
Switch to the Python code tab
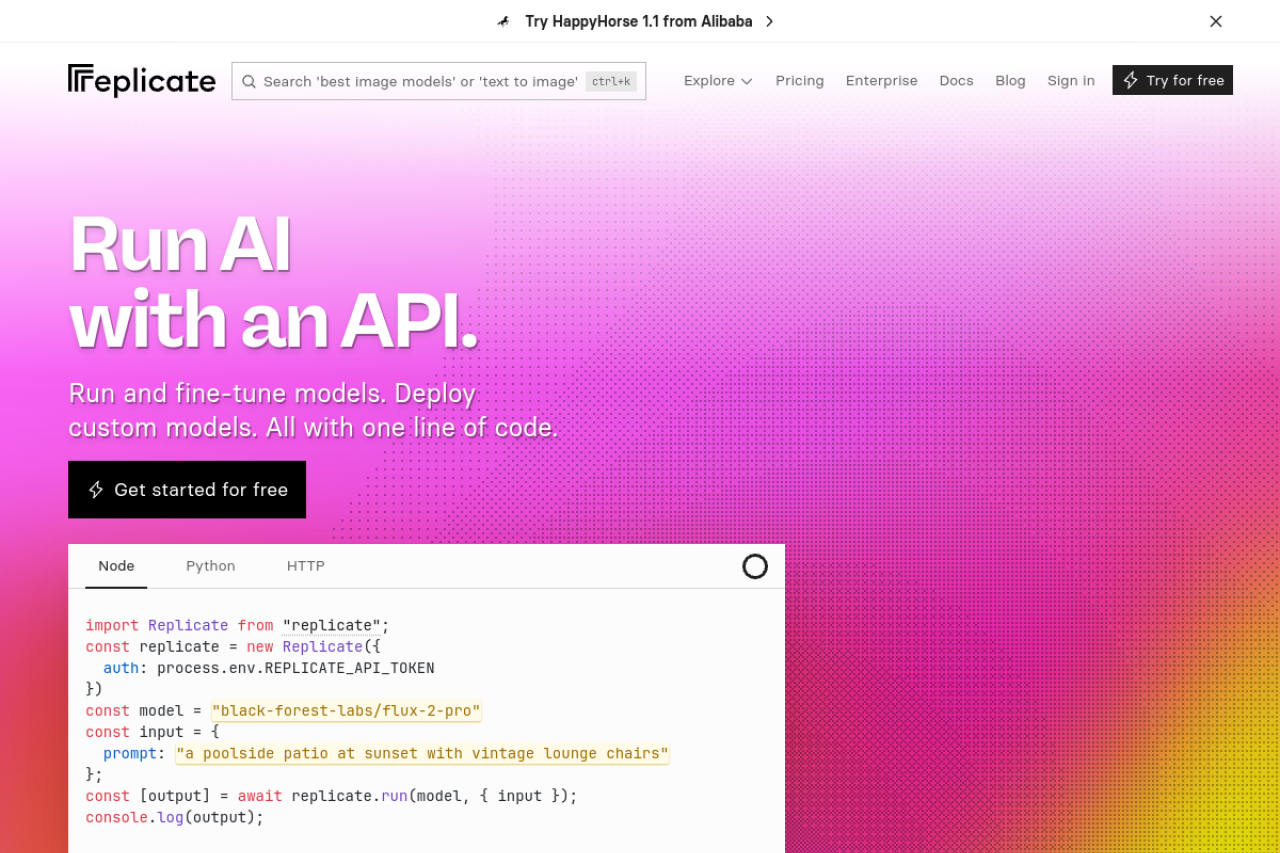pos(210,566)
